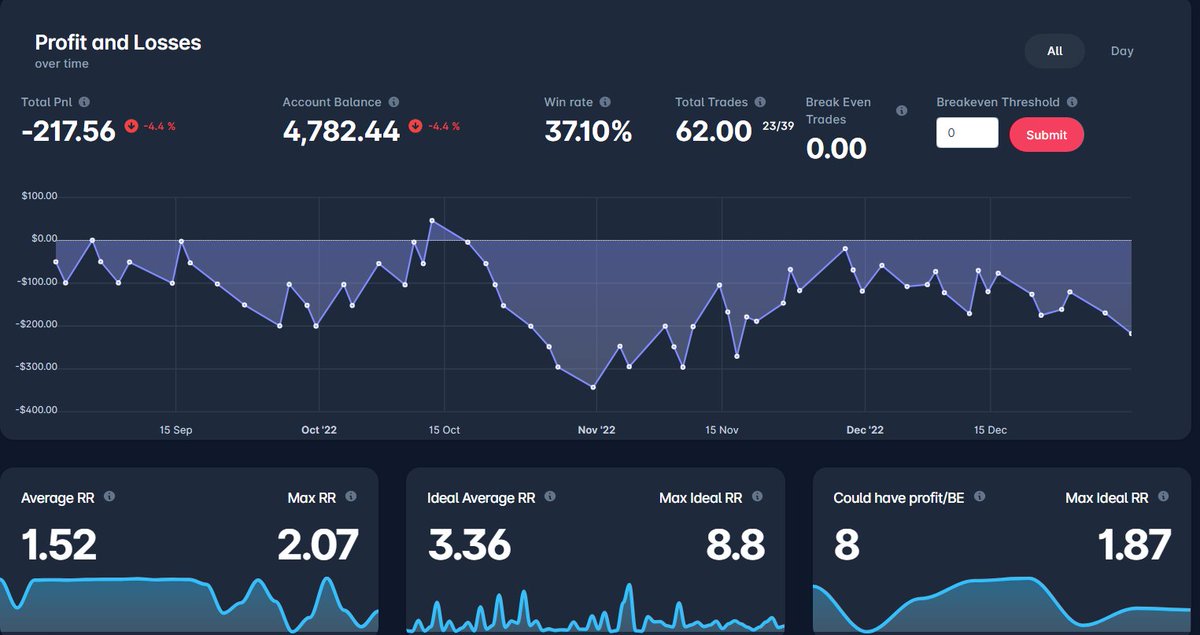1200x635 pixels.
Task: Click the highest chart point before 15 Oct
Action: point(432,220)
